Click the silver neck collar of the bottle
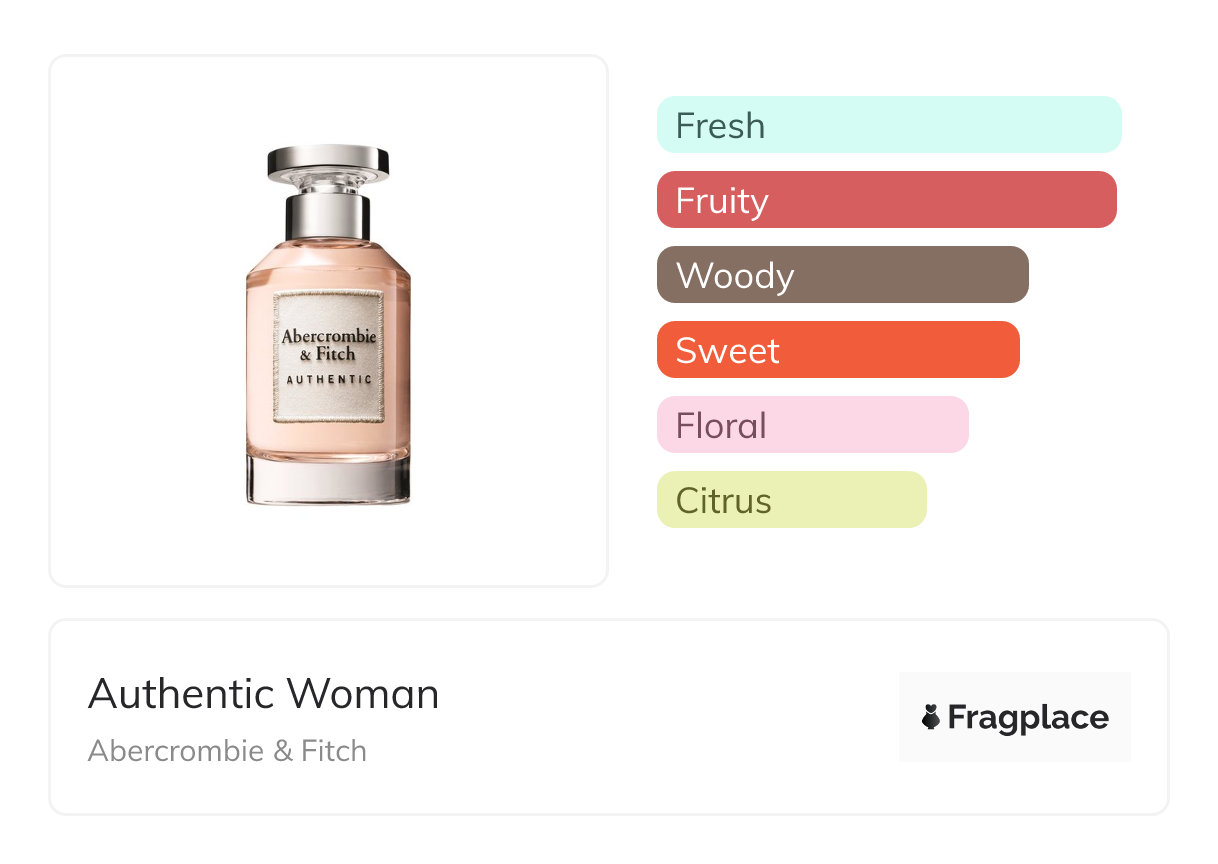Screen dimensions: 1218x864 tap(328, 213)
